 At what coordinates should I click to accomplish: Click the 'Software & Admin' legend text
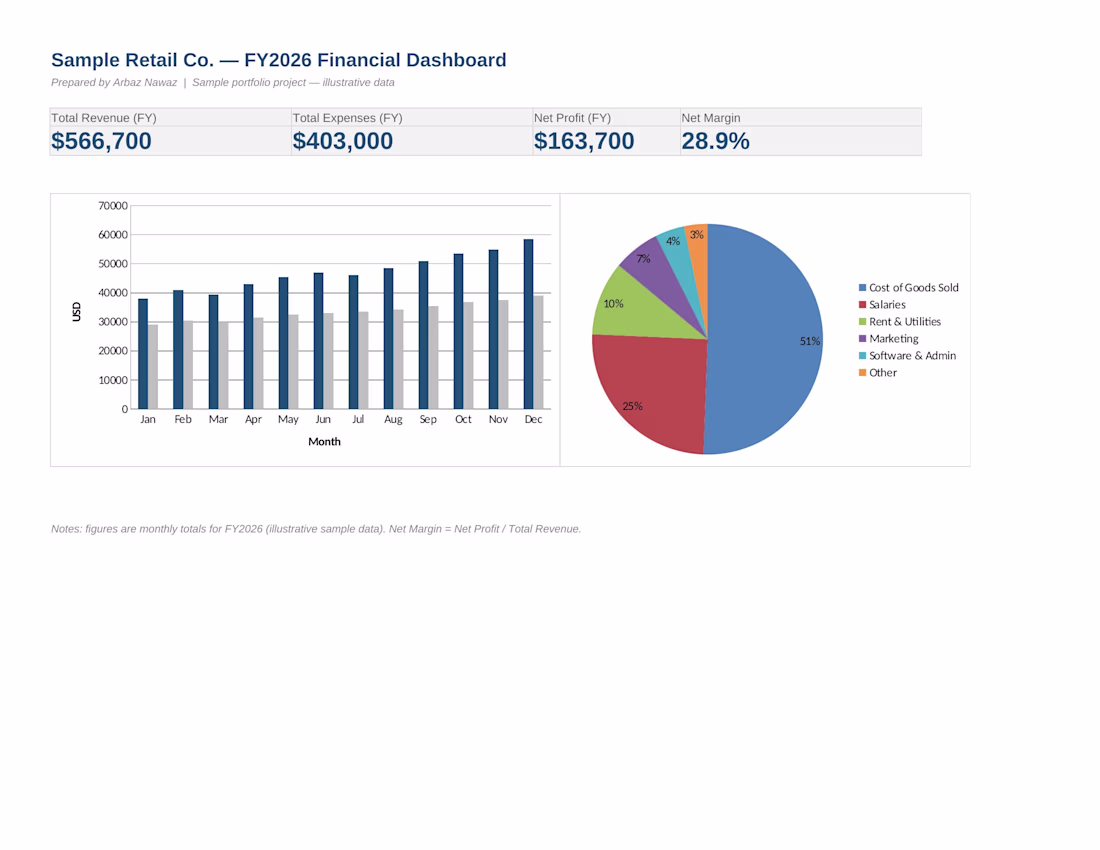(x=913, y=356)
